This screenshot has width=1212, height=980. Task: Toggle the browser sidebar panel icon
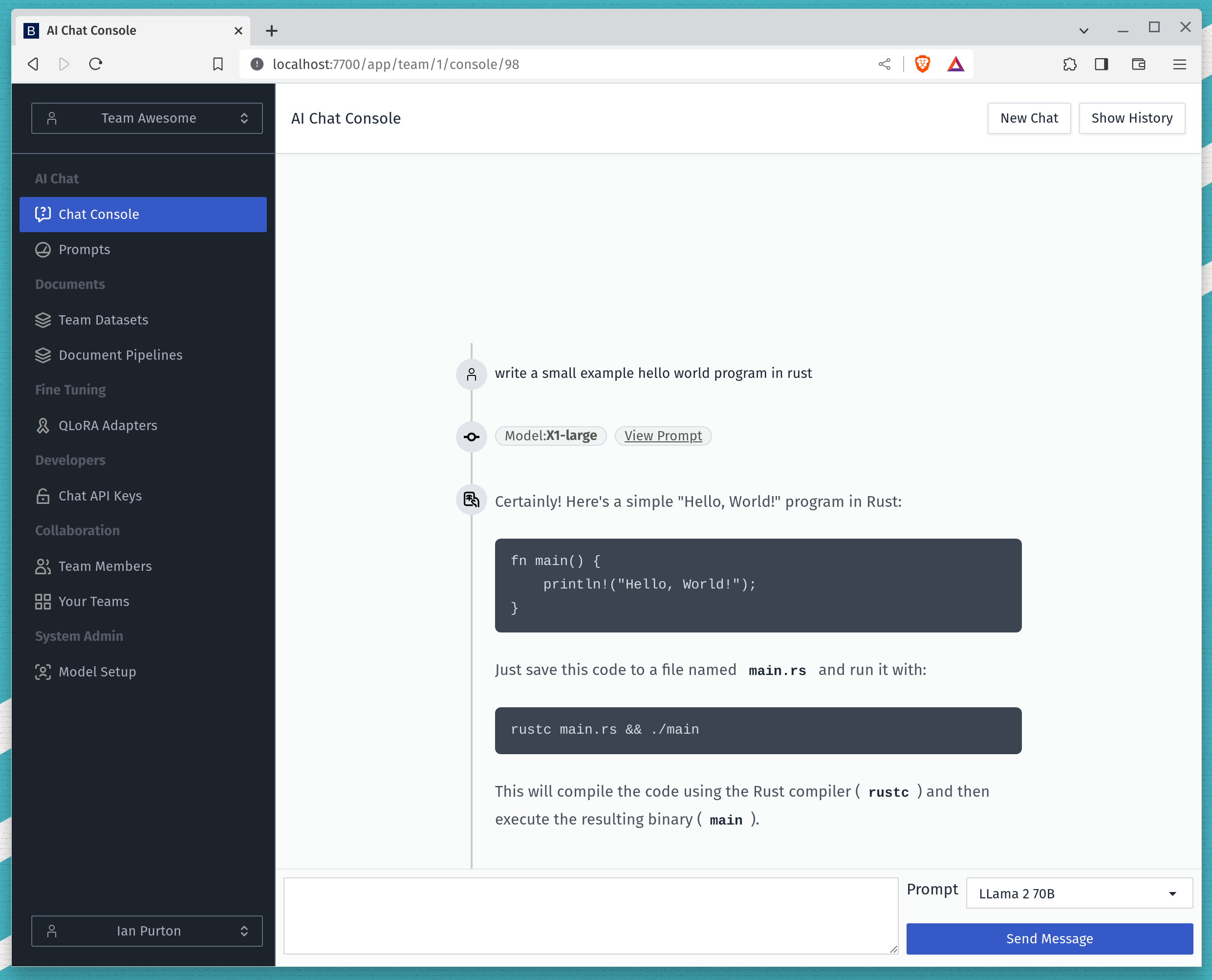(x=1101, y=64)
